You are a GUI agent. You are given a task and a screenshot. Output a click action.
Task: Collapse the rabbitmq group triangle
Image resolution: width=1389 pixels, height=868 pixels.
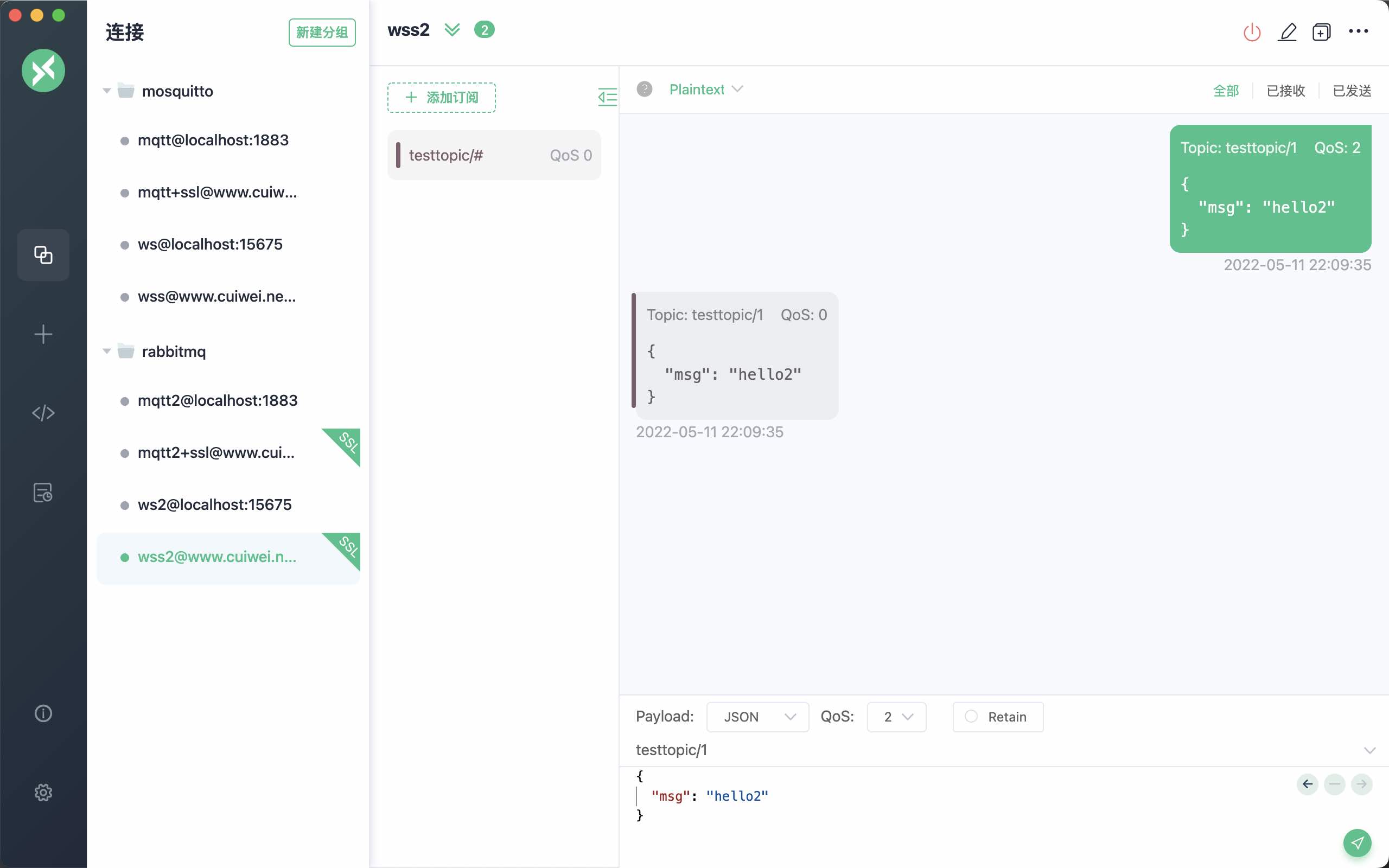pos(106,351)
